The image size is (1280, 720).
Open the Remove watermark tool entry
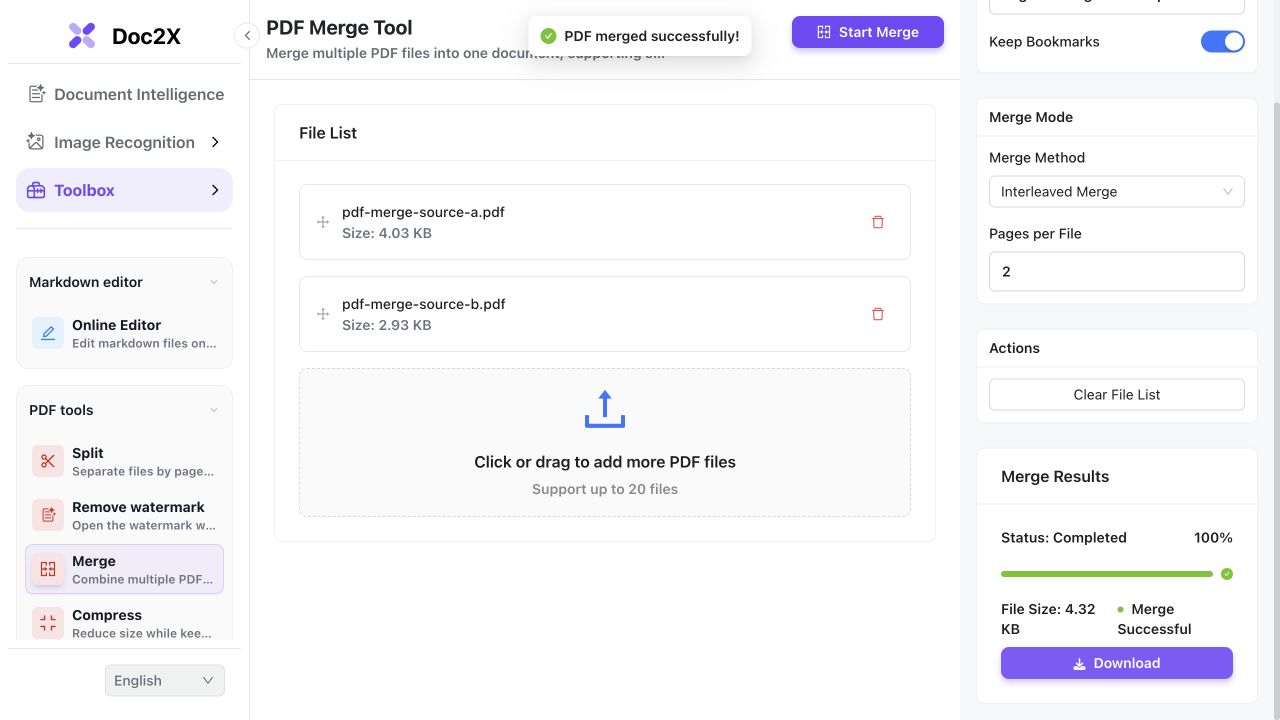(124, 515)
